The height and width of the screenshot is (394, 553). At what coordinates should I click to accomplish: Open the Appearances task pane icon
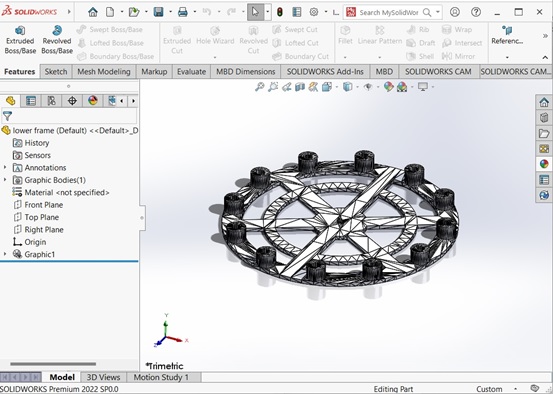544,164
